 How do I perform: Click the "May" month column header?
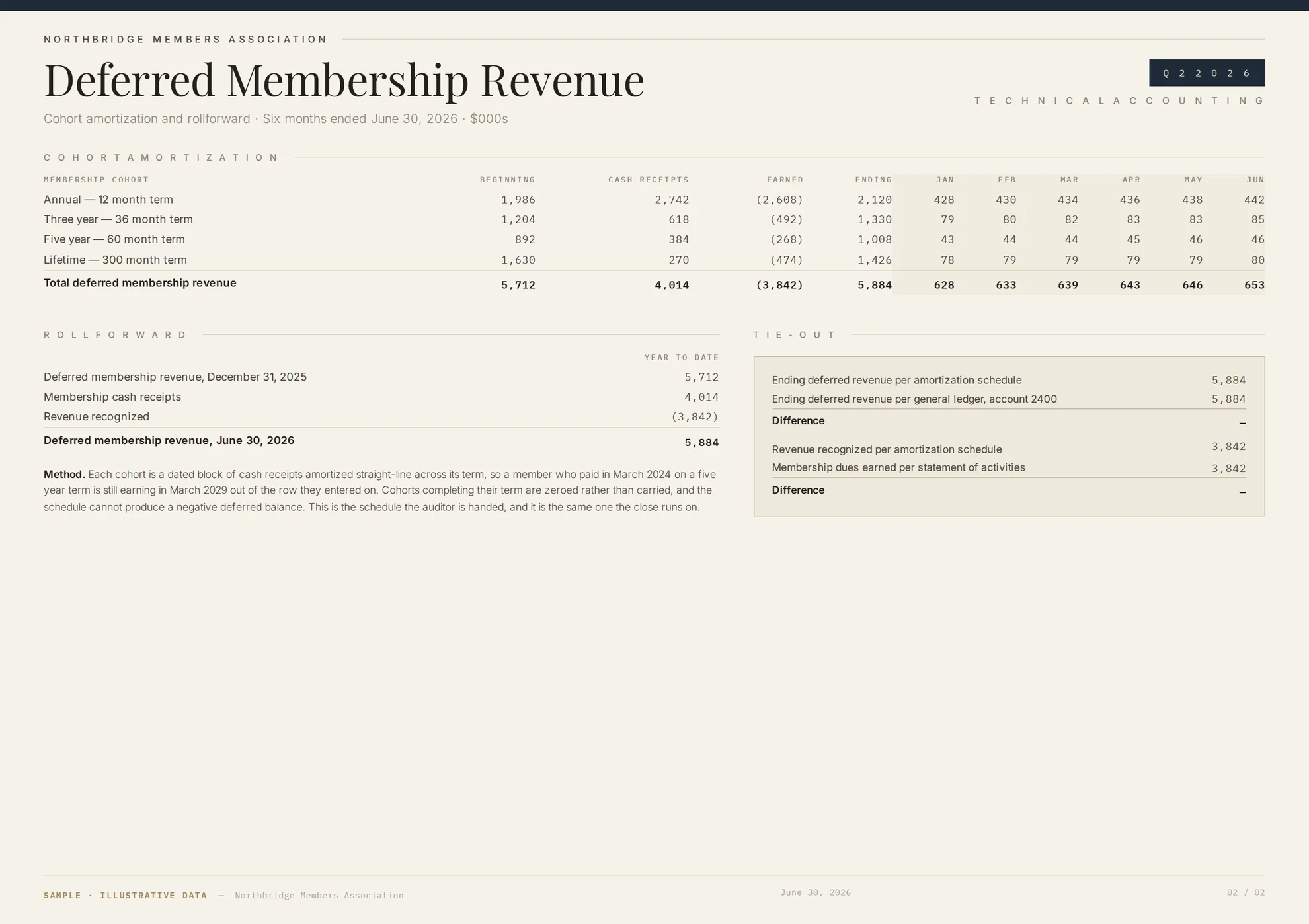tap(1193, 180)
